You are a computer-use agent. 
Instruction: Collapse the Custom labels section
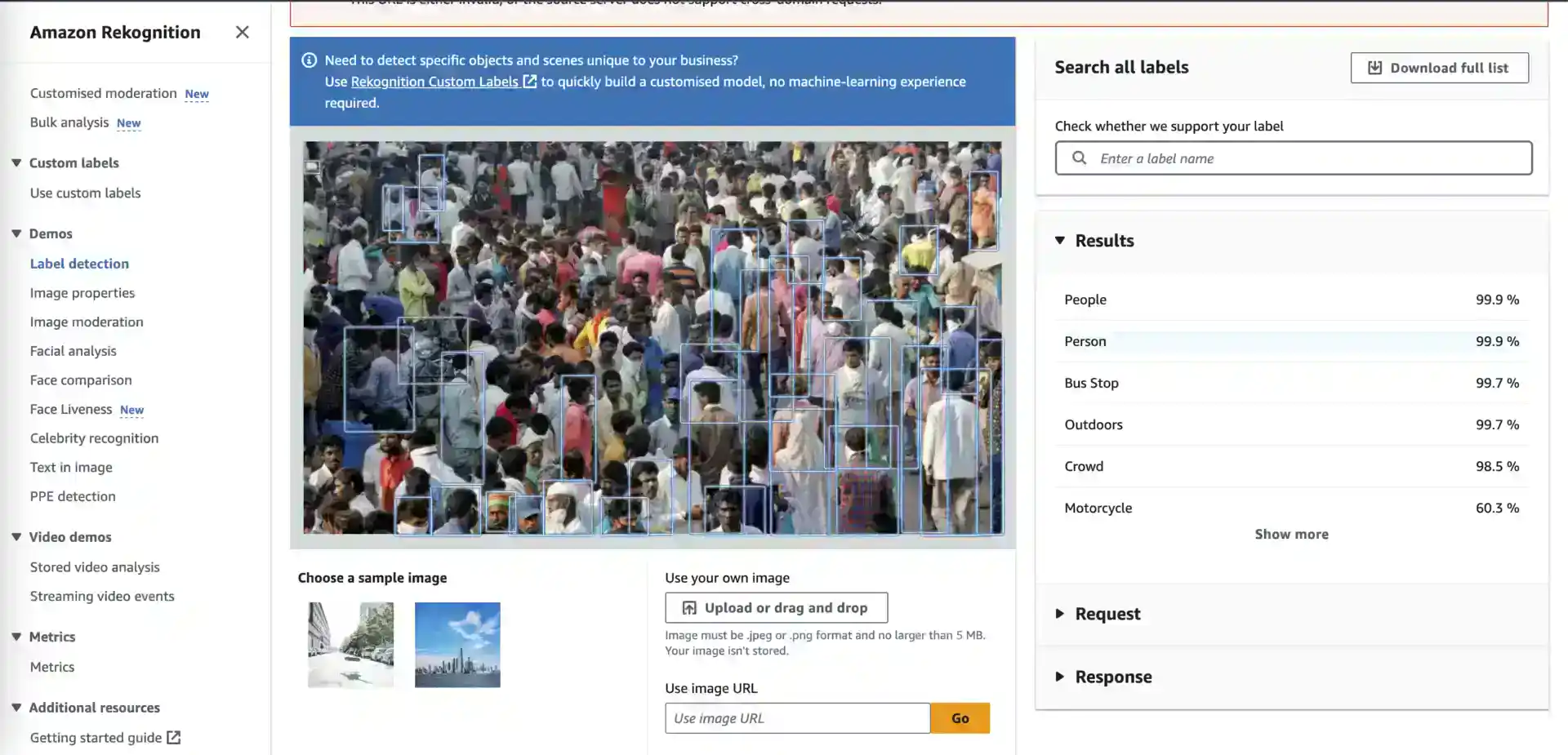click(16, 162)
